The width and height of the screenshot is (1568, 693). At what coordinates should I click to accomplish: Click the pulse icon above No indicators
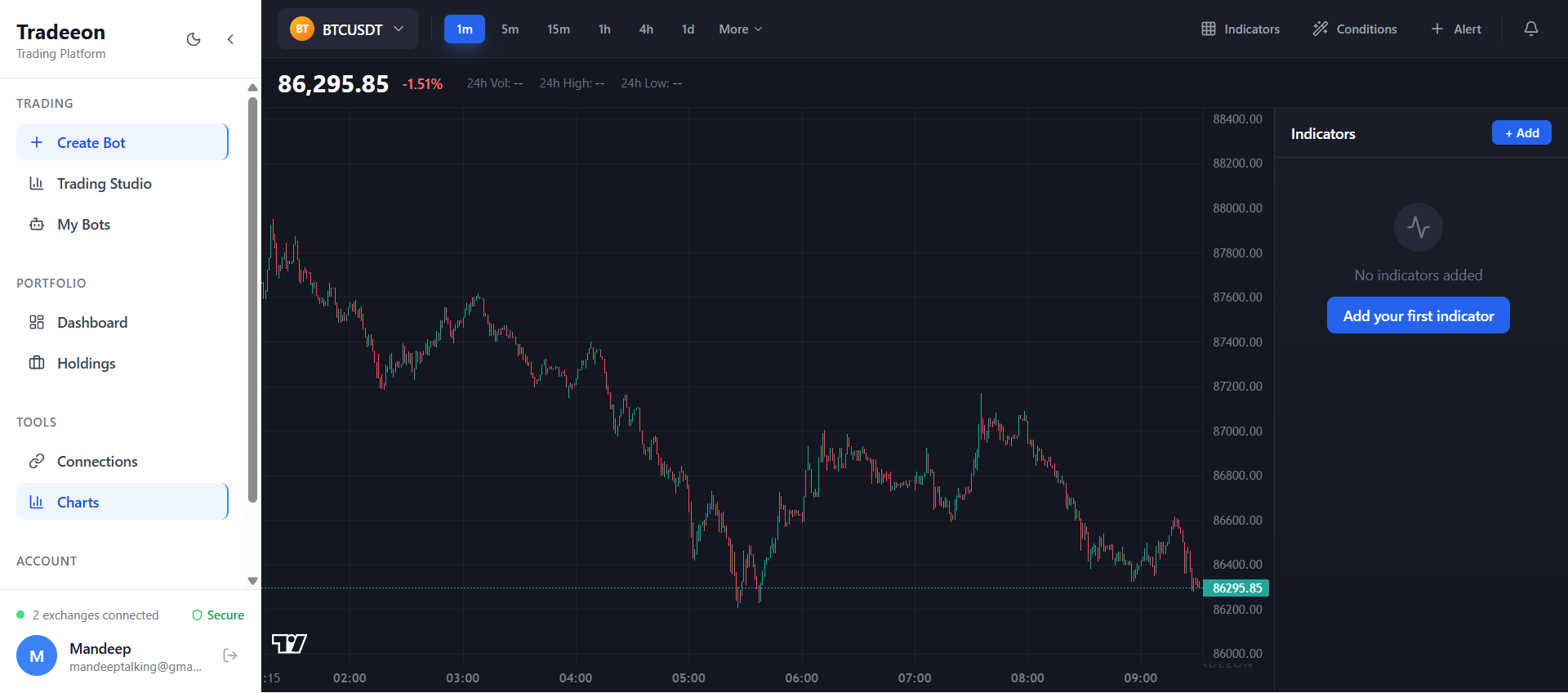tap(1419, 227)
